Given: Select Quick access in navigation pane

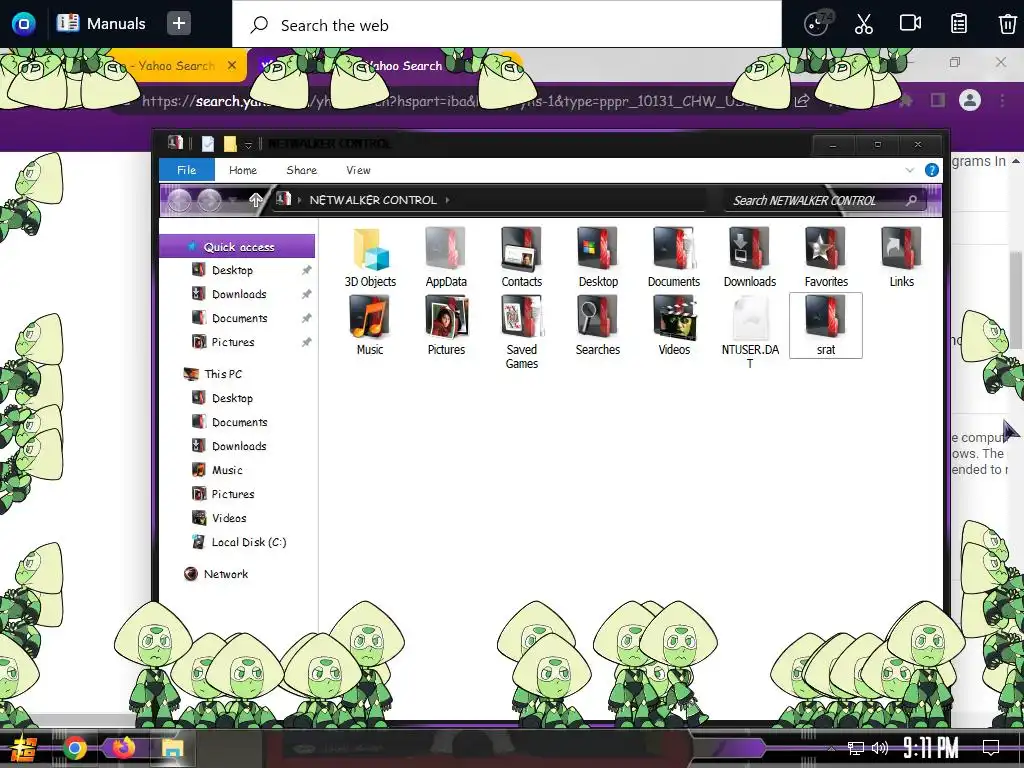Looking at the screenshot, I should tap(237, 247).
